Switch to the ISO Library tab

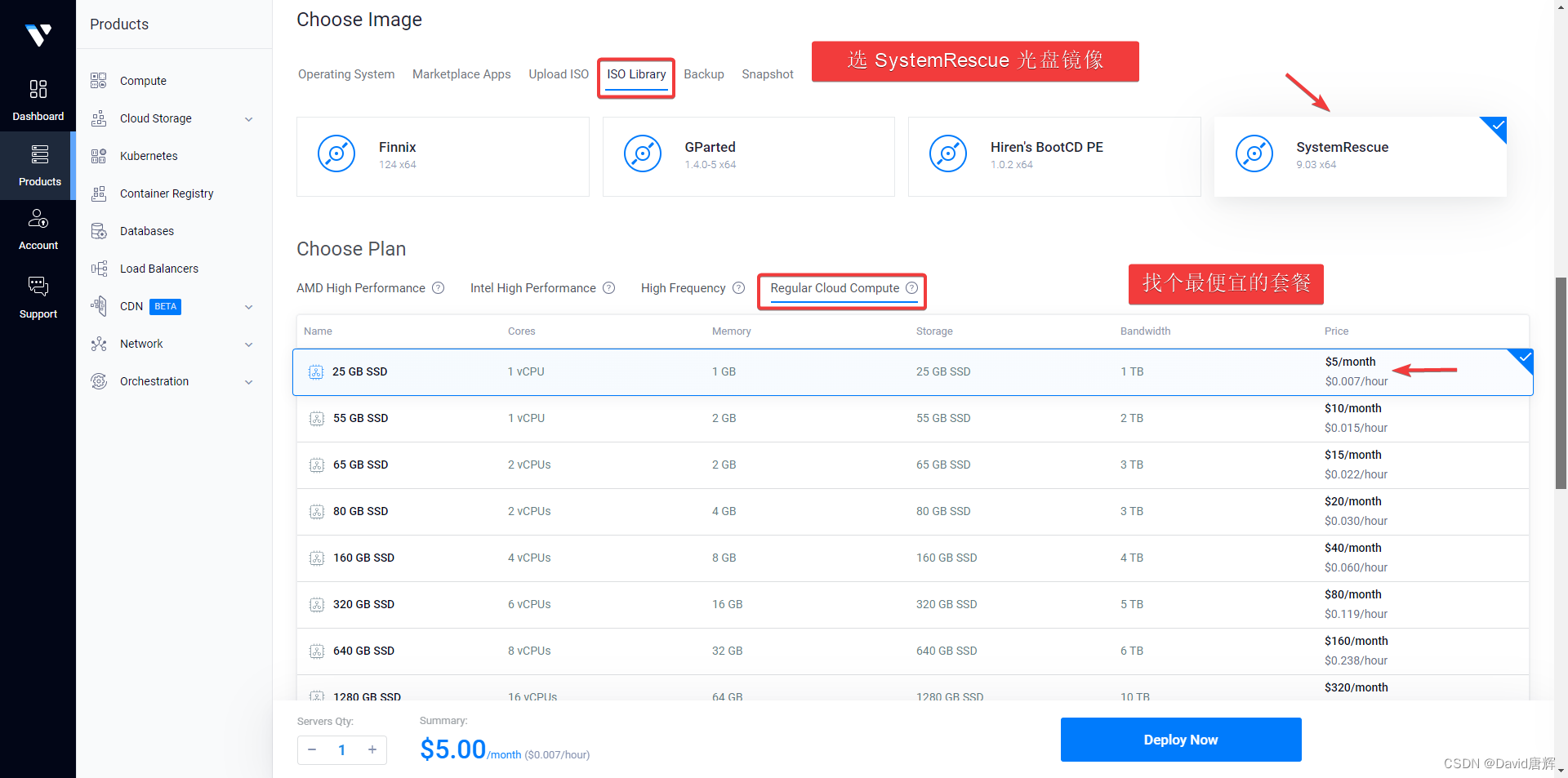pos(636,74)
